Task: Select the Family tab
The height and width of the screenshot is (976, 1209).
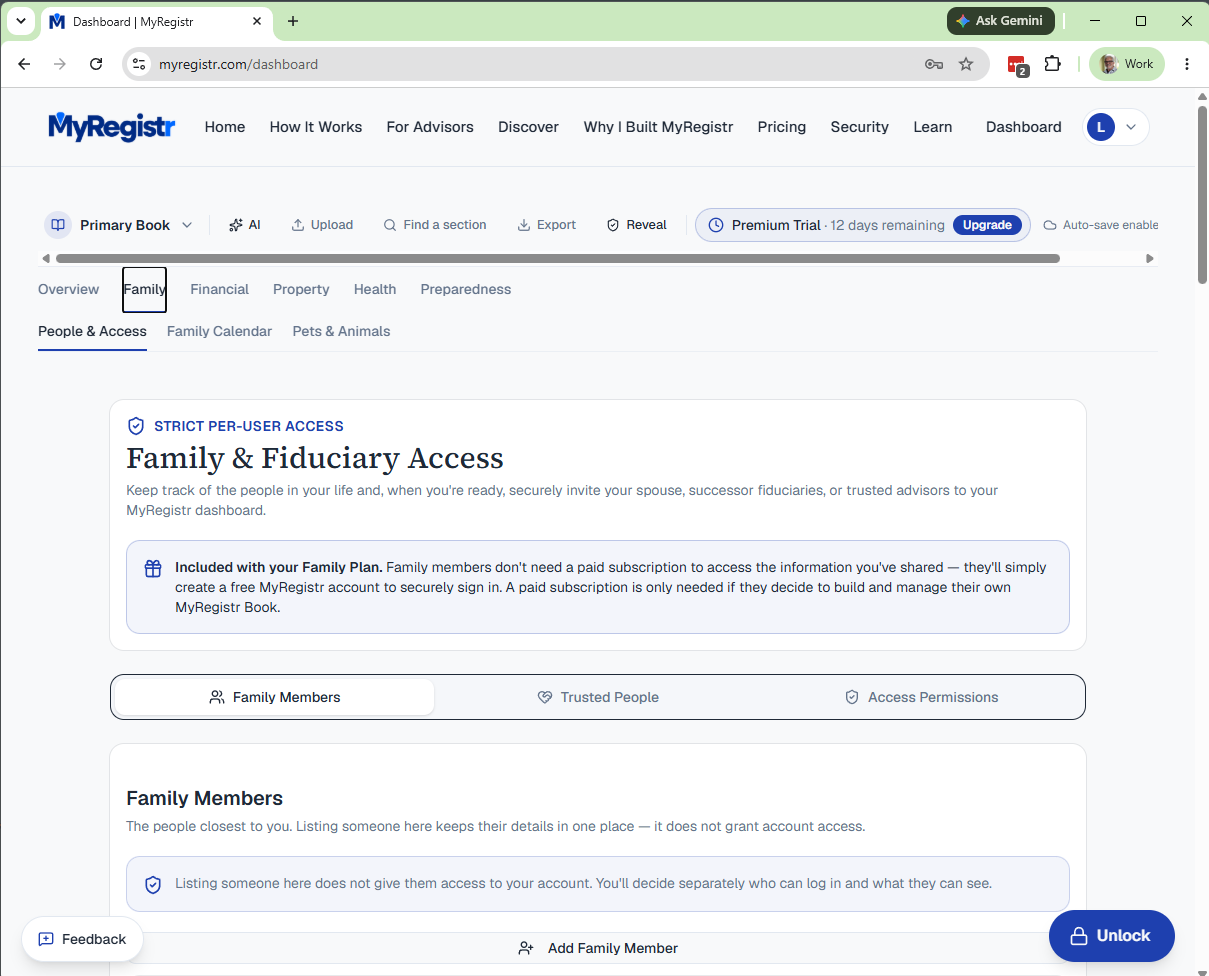Action: pos(145,289)
